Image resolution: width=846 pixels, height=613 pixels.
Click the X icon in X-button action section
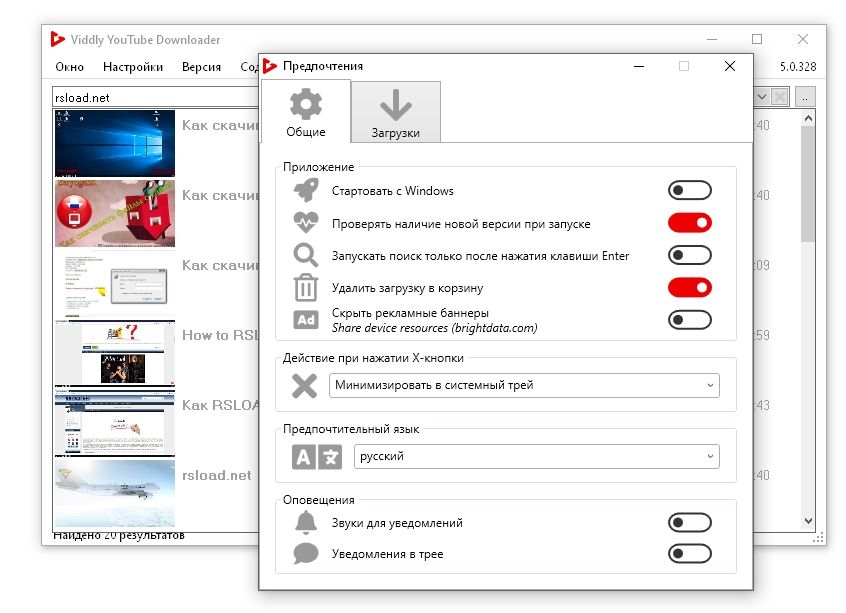point(304,386)
